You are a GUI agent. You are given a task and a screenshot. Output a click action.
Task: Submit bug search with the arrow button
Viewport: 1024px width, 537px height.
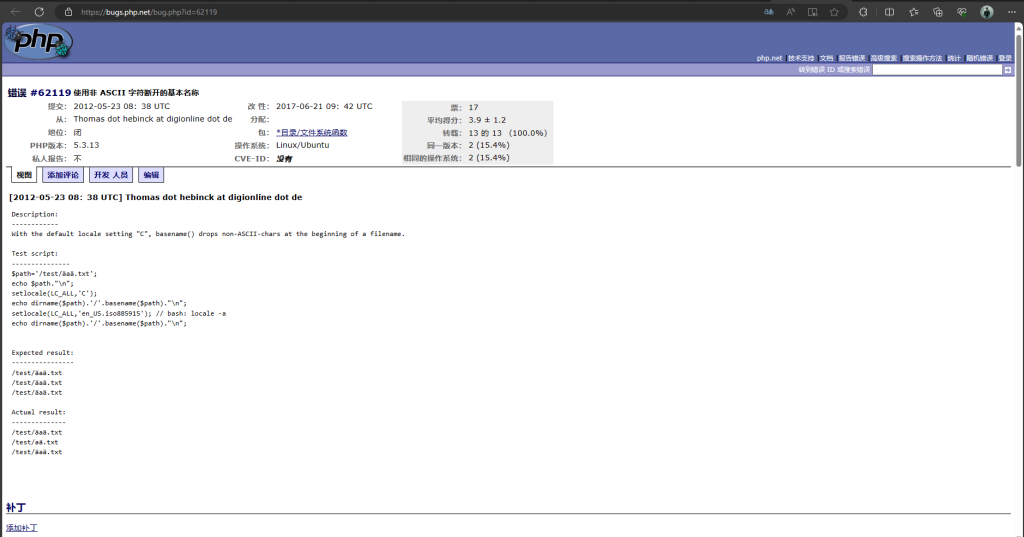(x=1007, y=70)
